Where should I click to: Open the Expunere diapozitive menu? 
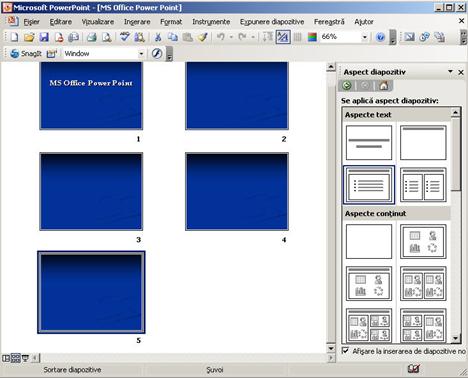[x=272, y=22]
